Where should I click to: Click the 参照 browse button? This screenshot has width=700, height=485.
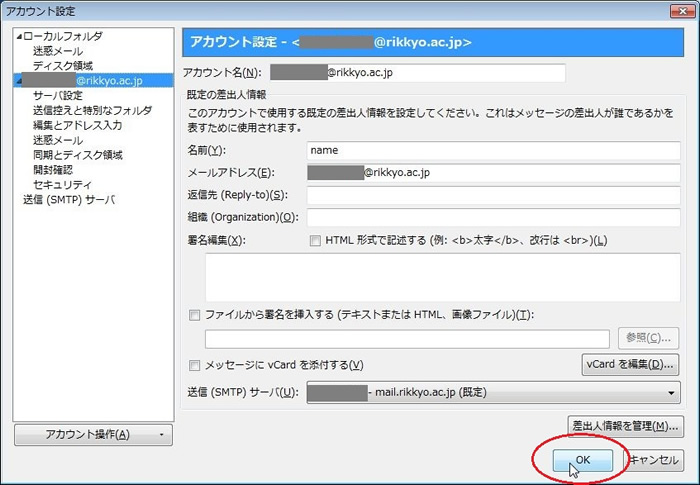648,338
